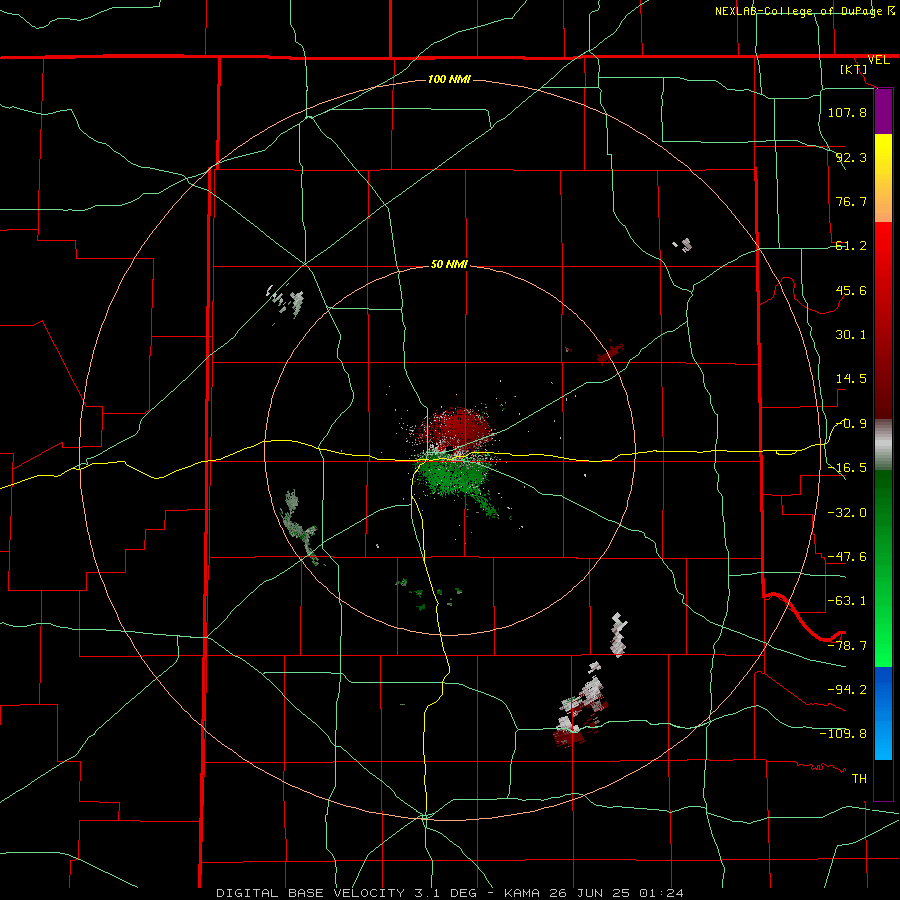
Task: Select the 30.1 scale value
Action: coord(851,335)
